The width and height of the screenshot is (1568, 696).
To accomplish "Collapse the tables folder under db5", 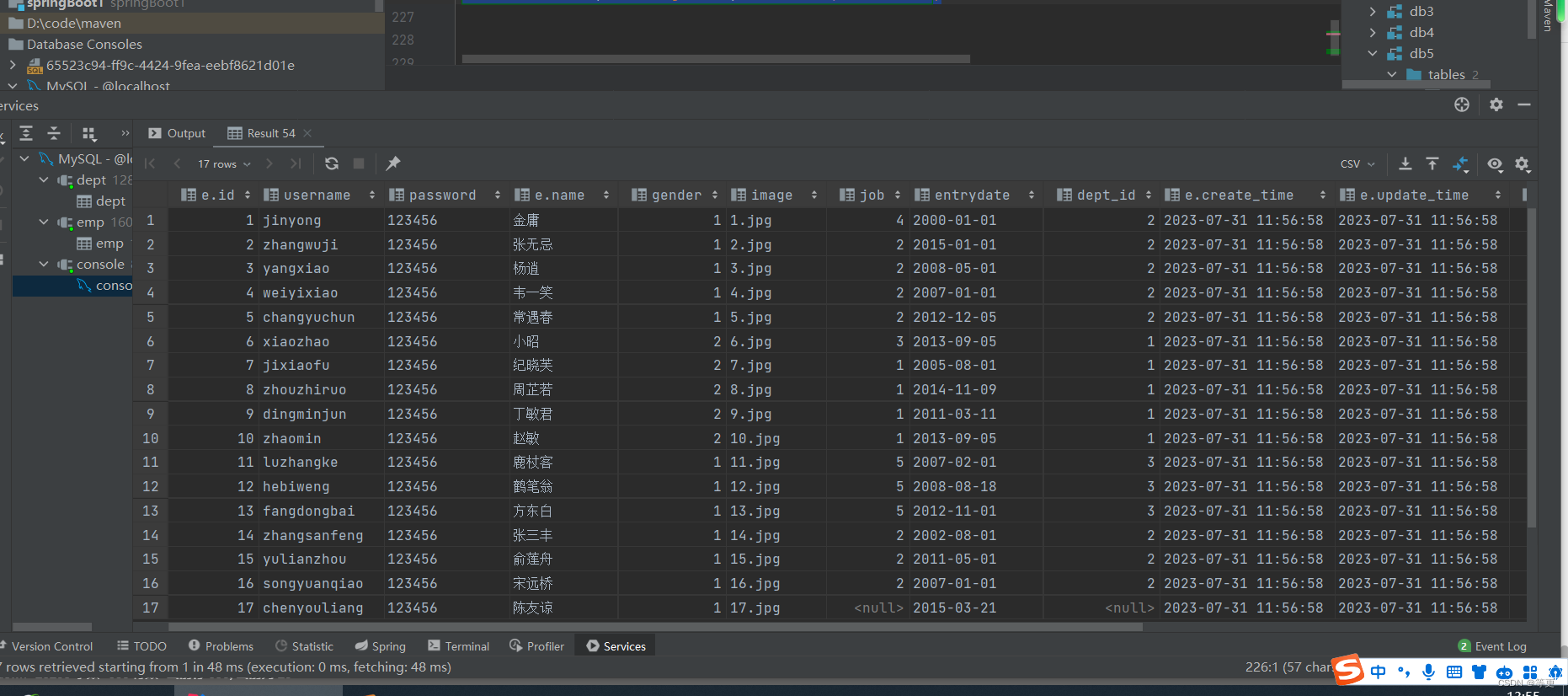I will (1392, 74).
